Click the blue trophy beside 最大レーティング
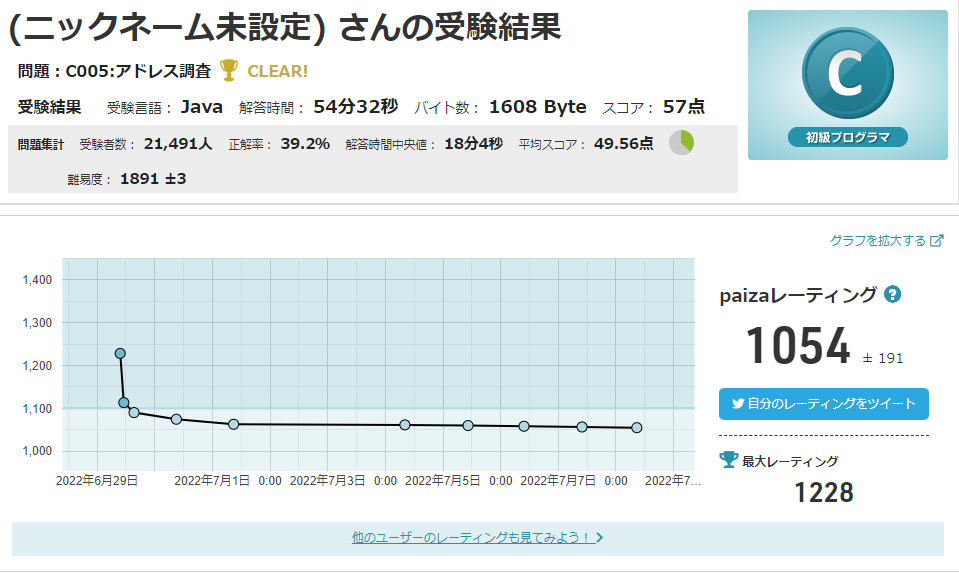The height and width of the screenshot is (574, 959). (x=729, y=460)
